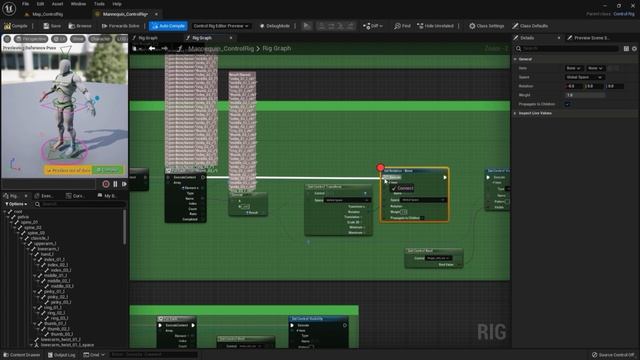Image resolution: width=640 pixels, height=360 pixels.
Task: Click the Compile button in viewport
Action: click(x=108, y=170)
